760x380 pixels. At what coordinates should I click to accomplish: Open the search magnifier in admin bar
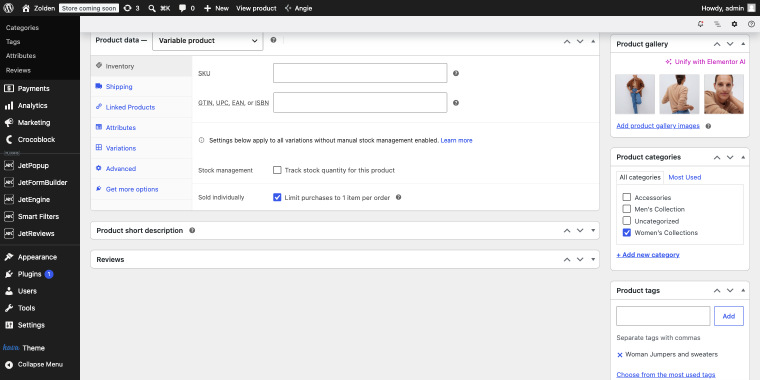click(x=152, y=8)
